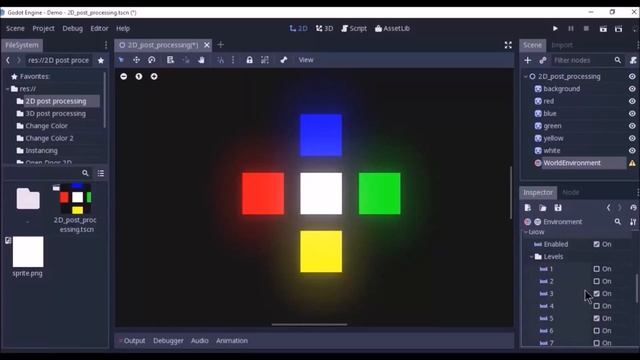Pause the running scene

point(571,29)
